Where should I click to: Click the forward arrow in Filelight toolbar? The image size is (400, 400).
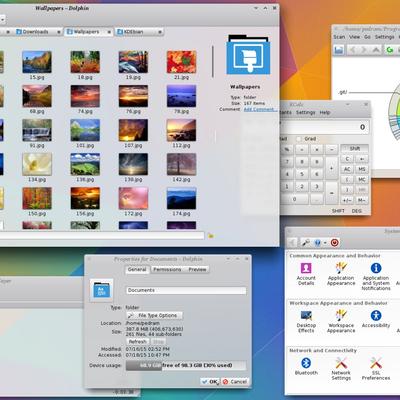pos(364,50)
